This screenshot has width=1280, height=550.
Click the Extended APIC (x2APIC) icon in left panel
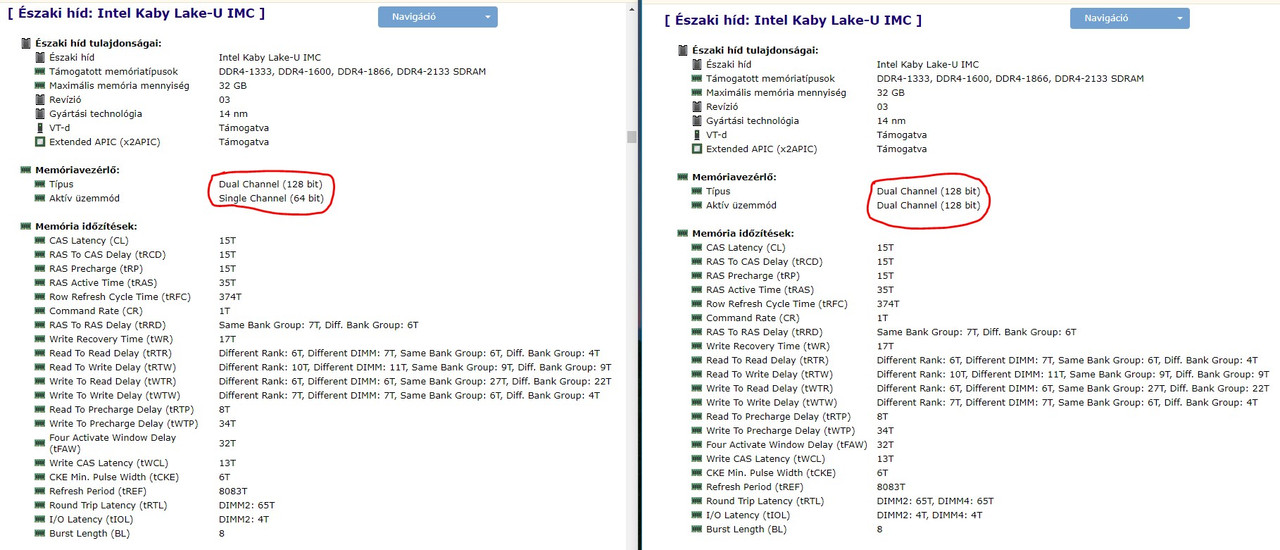(40, 142)
